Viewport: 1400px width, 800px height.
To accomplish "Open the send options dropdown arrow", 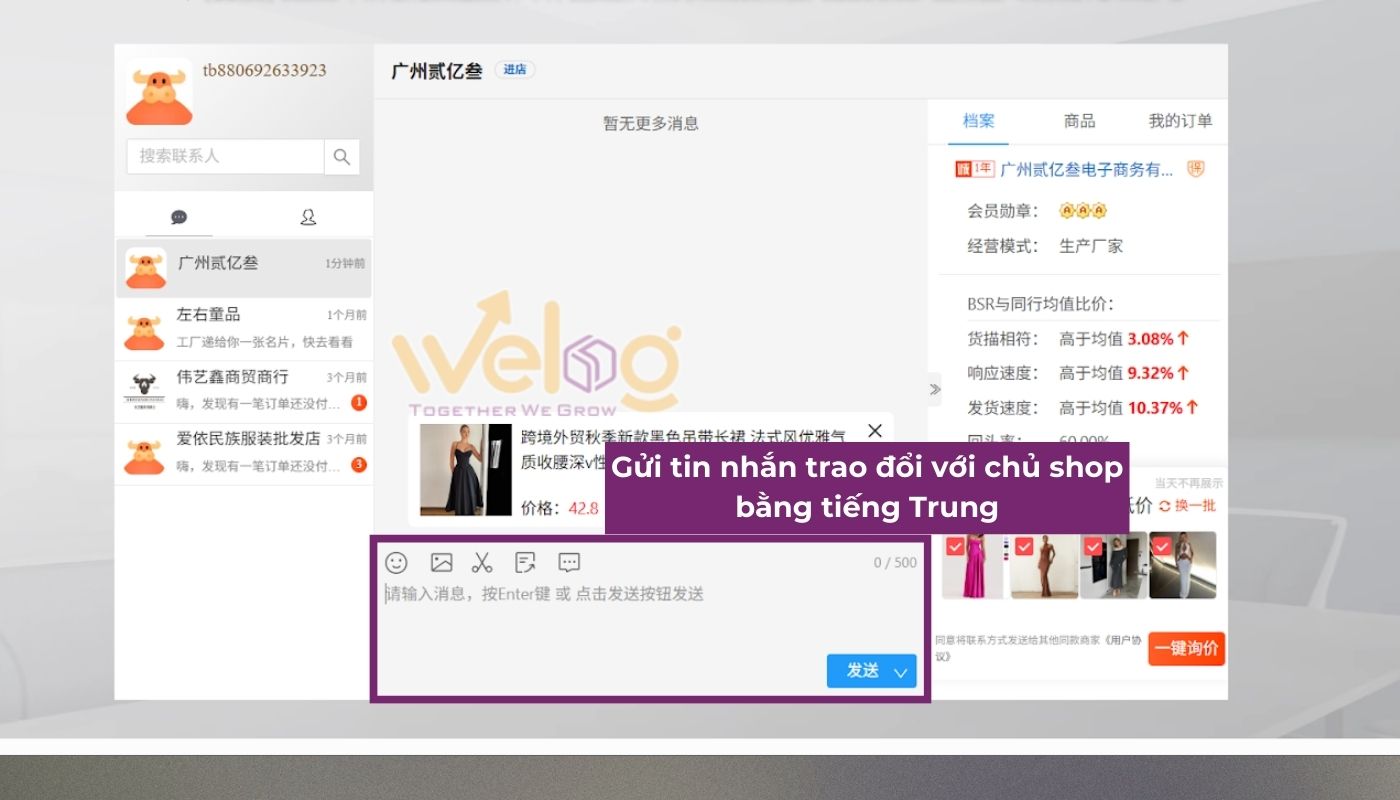I will [901, 672].
